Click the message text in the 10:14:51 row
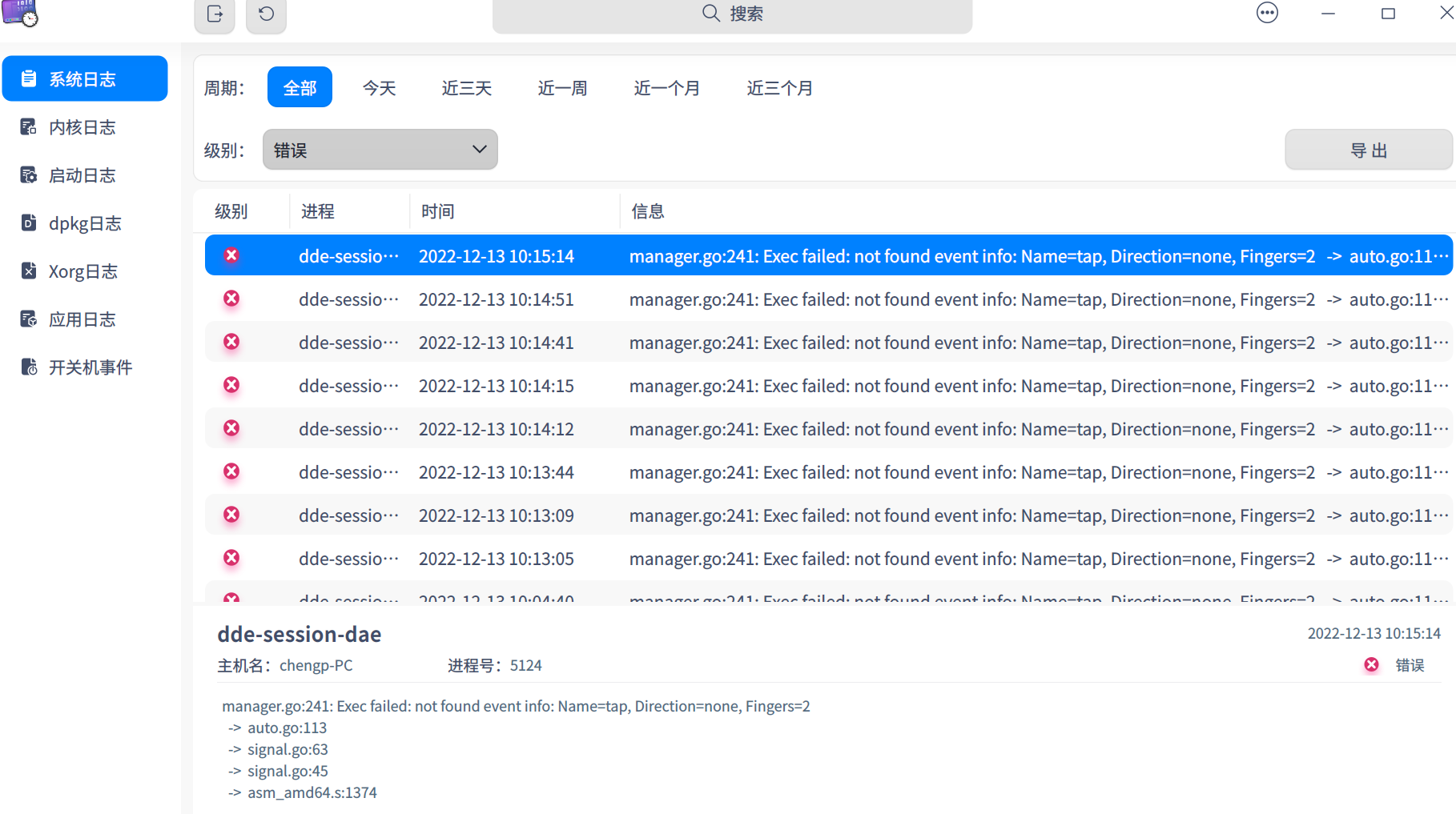Image resolution: width=1456 pixels, height=814 pixels. (x=1039, y=299)
